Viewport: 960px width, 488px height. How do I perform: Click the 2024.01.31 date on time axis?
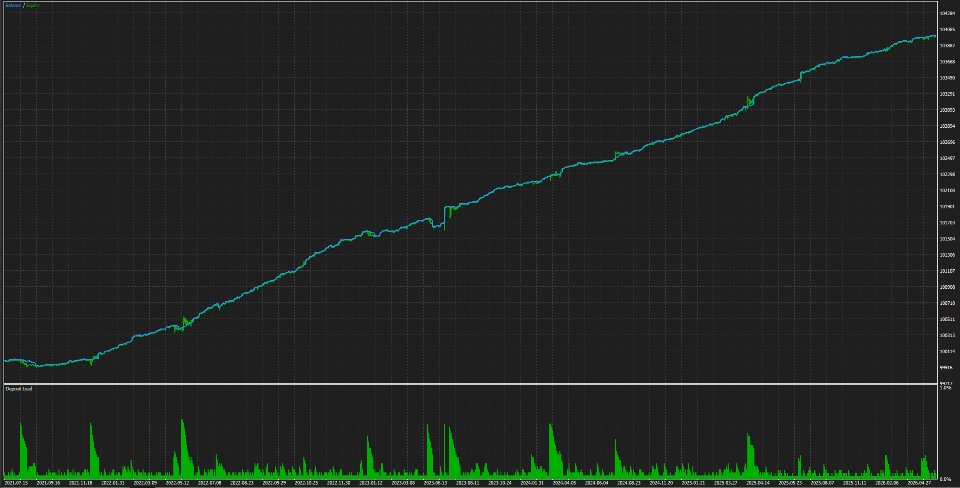tap(534, 482)
